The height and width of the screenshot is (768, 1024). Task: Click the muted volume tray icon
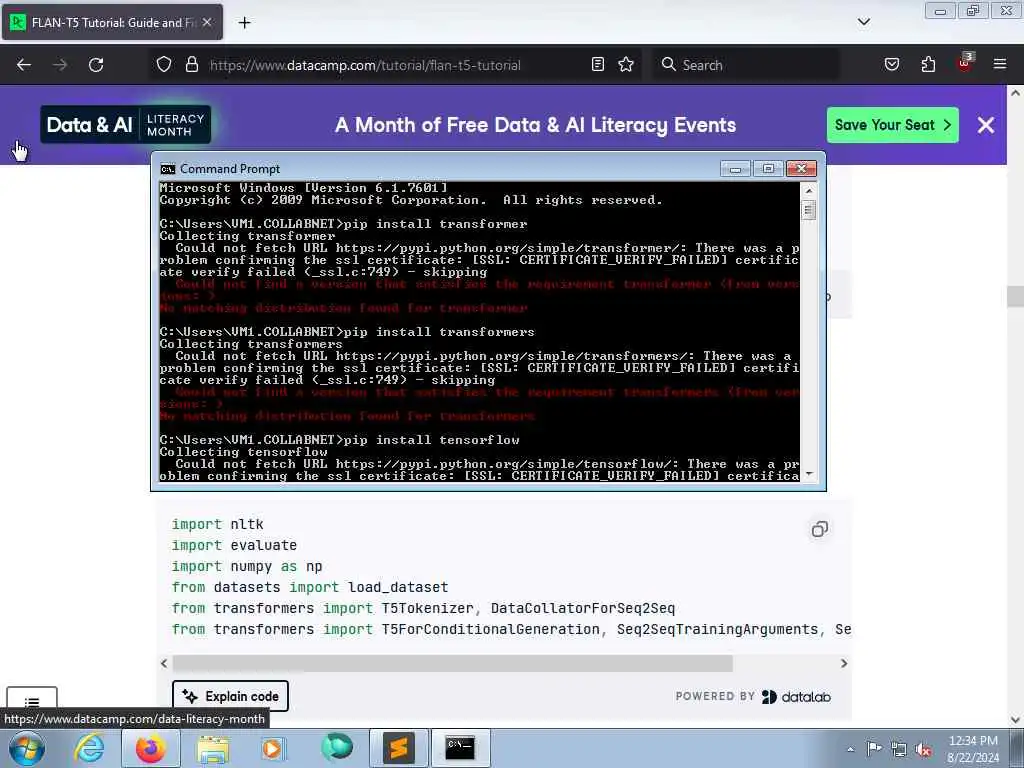(923, 749)
